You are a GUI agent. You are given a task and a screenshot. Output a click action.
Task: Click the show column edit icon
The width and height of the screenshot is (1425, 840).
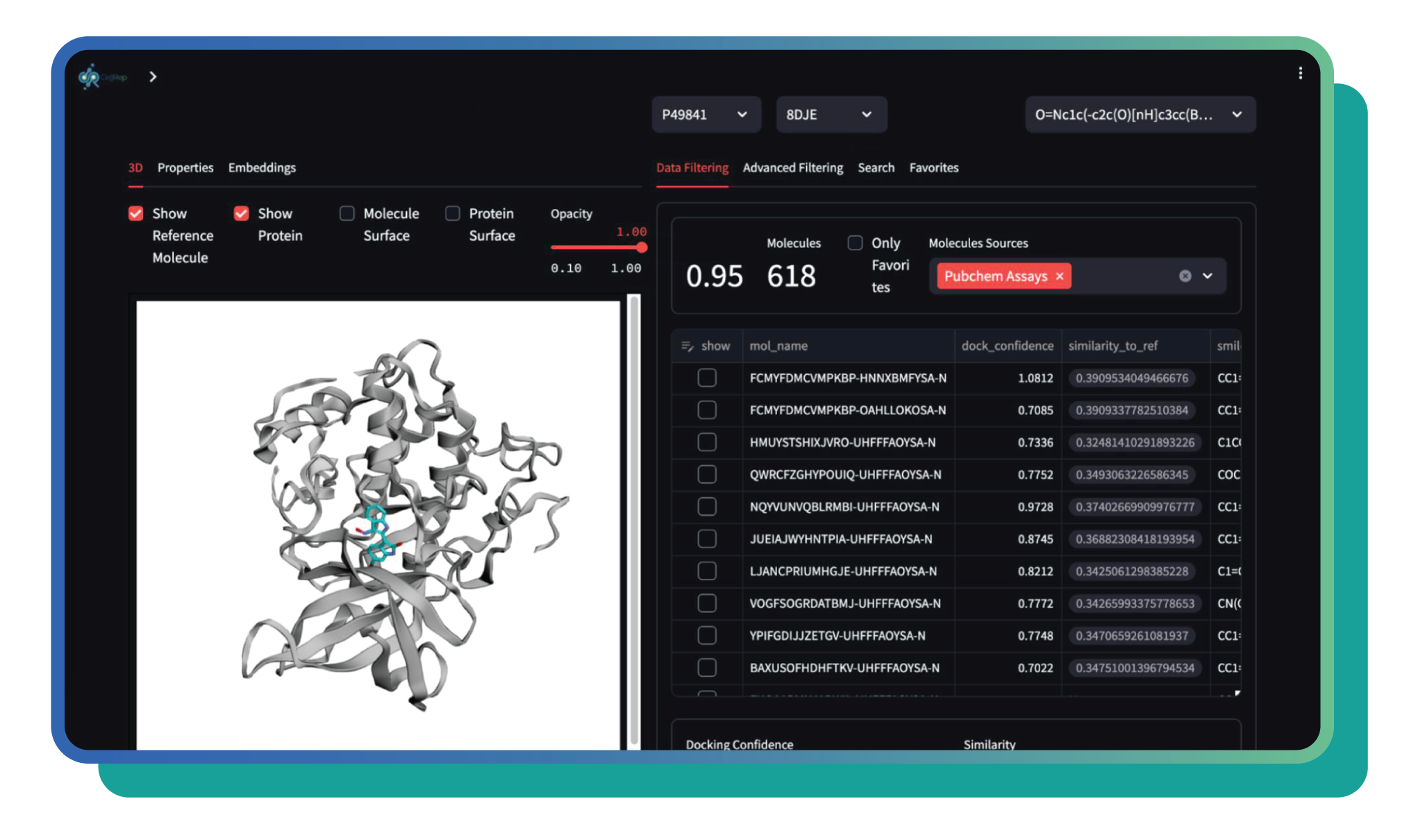(687, 346)
